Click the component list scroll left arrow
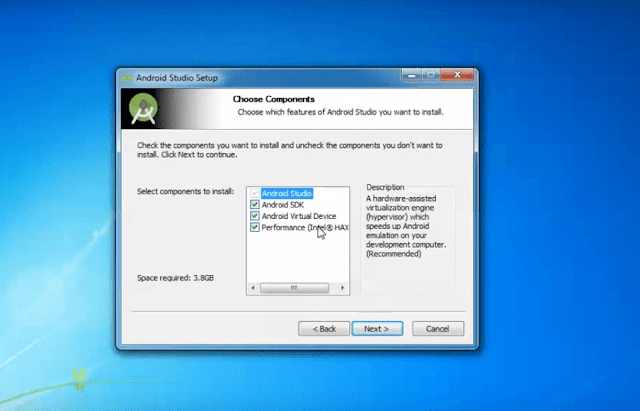This screenshot has width=640, height=411. coord(253,288)
